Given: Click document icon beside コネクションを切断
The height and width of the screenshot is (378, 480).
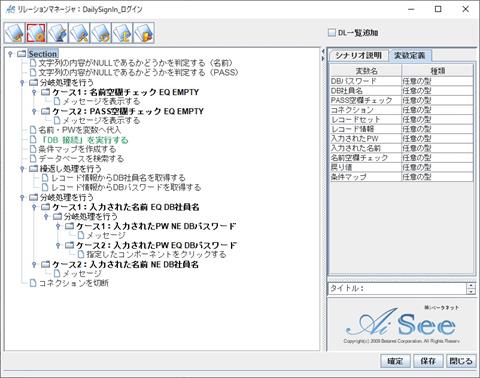Looking at the screenshot, I should (33, 283).
